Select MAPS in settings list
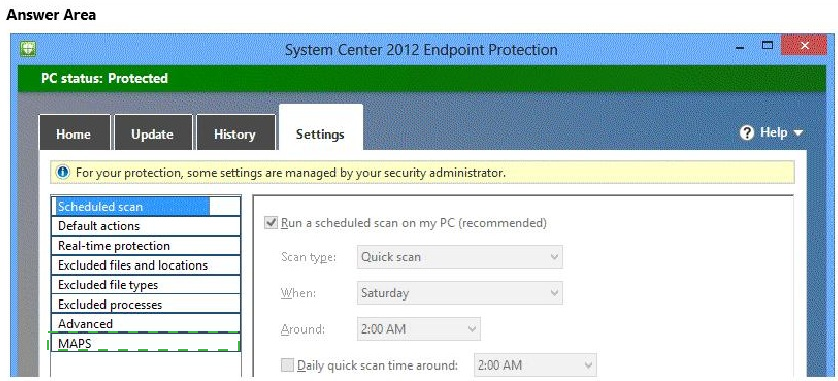 145,343
